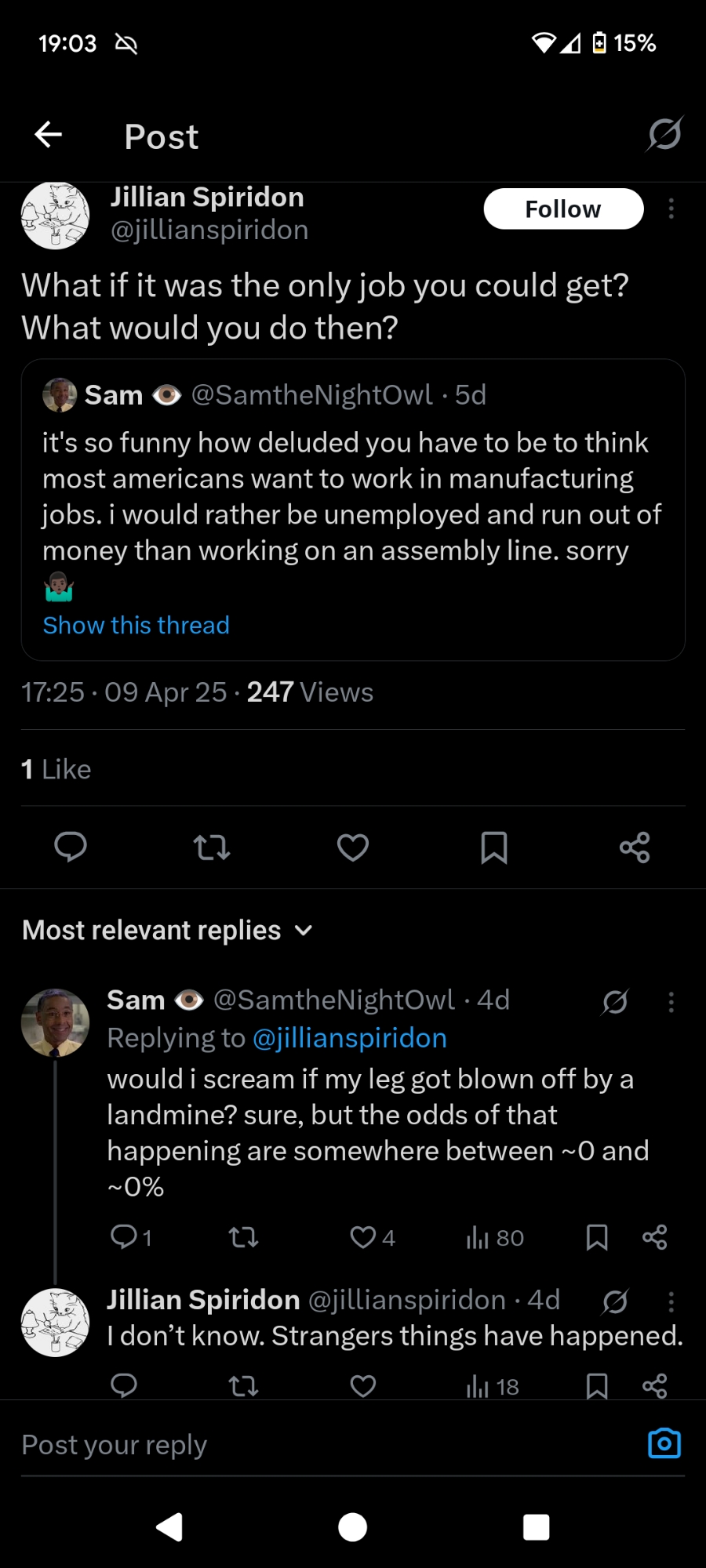Like Jillian Spiridon's main post
The width and height of the screenshot is (706, 1568).
pos(353,847)
